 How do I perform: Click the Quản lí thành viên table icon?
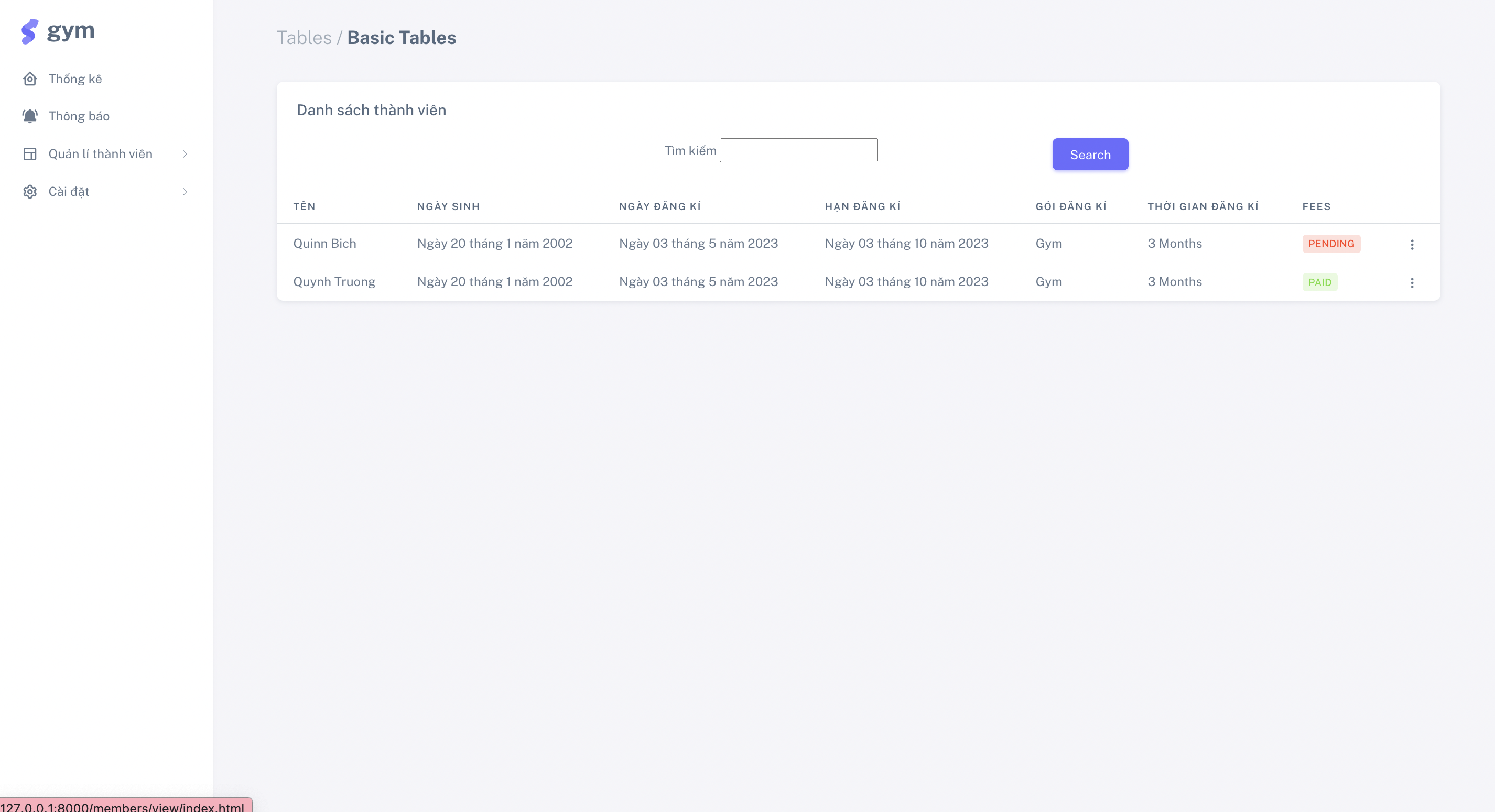30,153
